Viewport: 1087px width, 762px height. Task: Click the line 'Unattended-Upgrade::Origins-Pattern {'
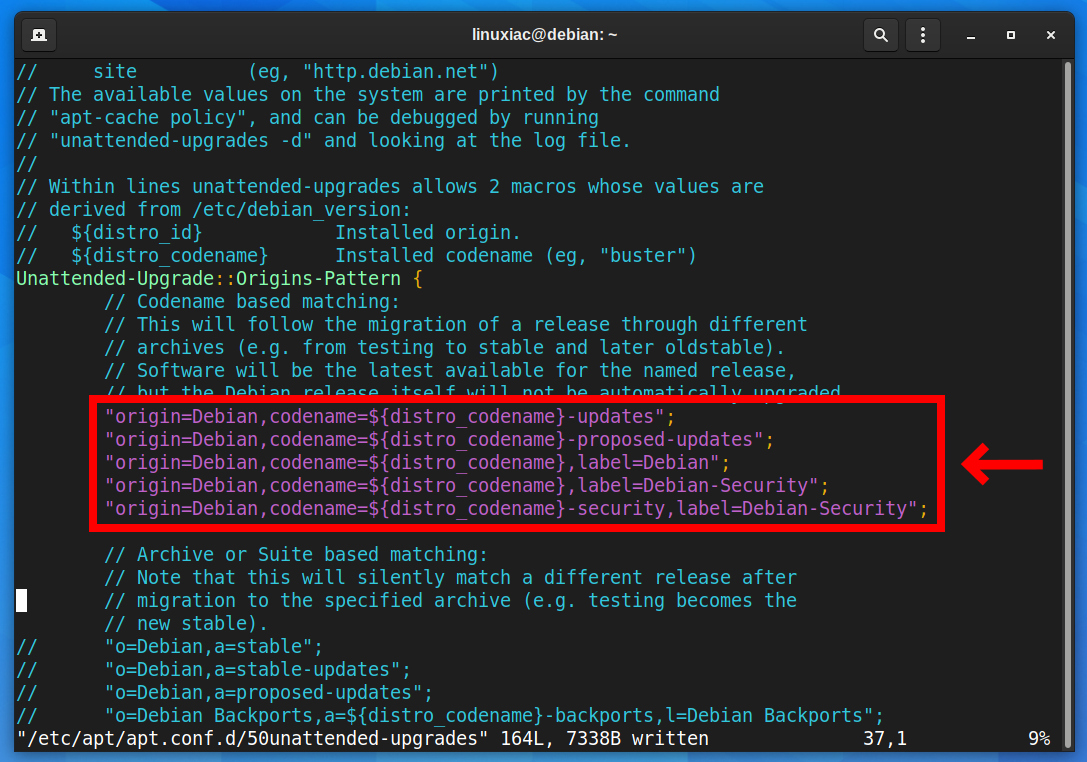219,279
